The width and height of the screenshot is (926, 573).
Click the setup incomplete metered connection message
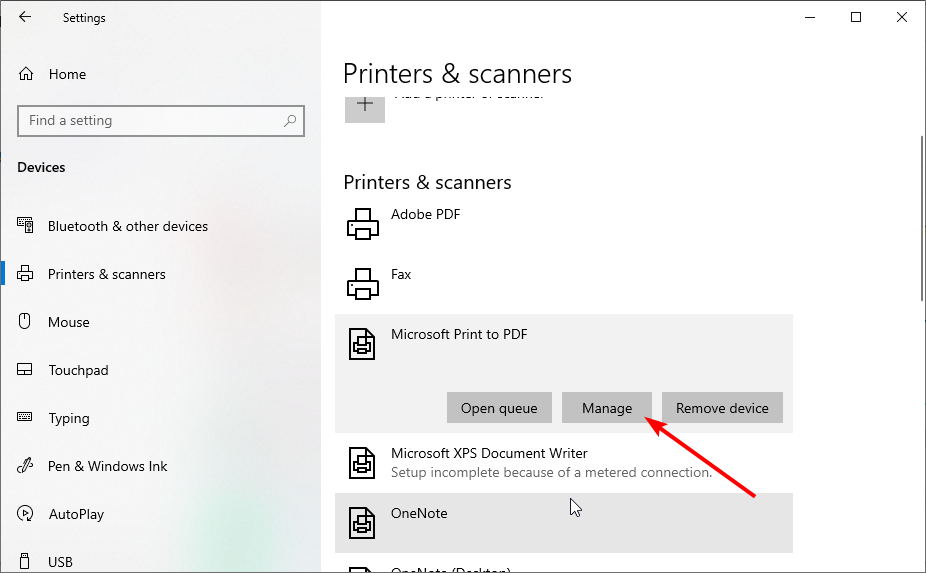tap(552, 473)
